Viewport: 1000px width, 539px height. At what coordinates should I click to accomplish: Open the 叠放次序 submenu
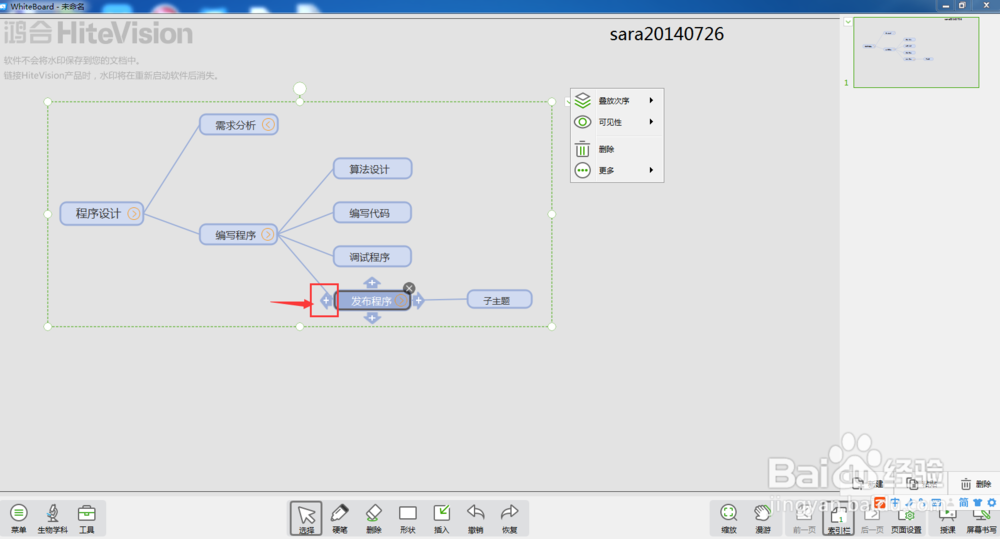click(x=617, y=101)
